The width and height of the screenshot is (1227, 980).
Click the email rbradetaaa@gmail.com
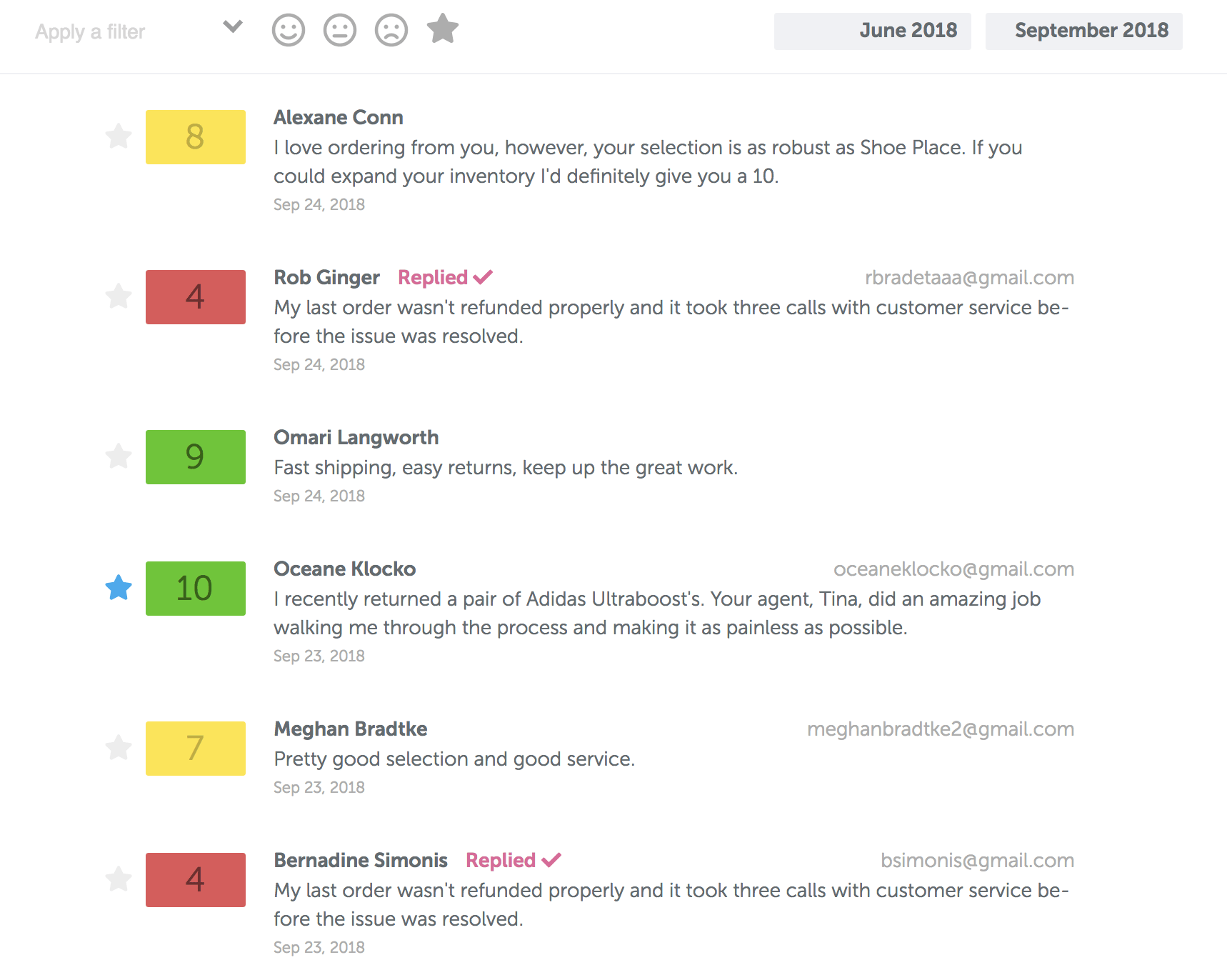[969, 277]
